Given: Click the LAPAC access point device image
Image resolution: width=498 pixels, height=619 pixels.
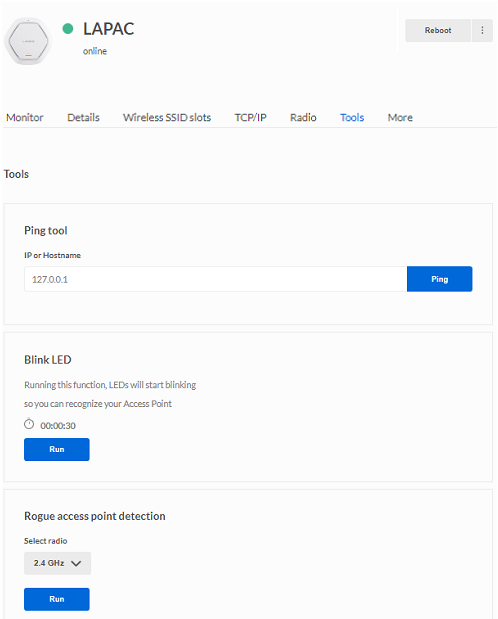Looking at the screenshot, I should point(28,41).
